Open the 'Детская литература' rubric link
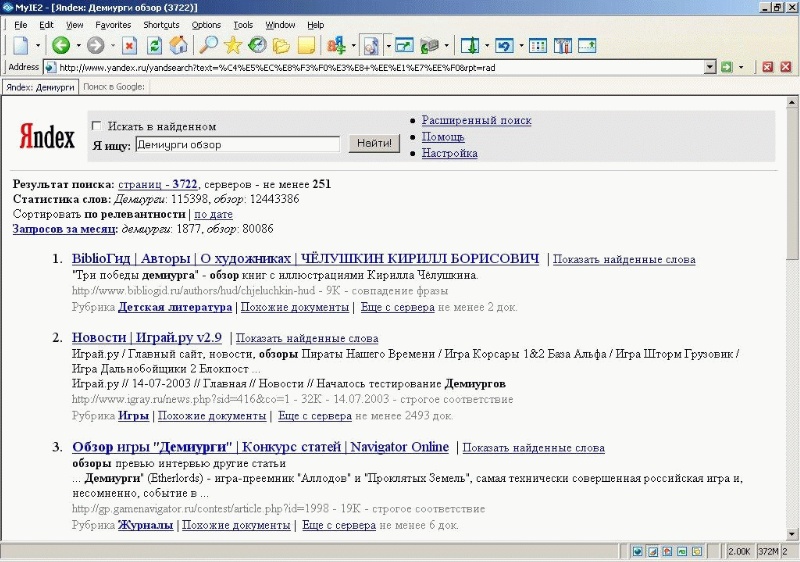The height and width of the screenshot is (562, 800). click(175, 307)
